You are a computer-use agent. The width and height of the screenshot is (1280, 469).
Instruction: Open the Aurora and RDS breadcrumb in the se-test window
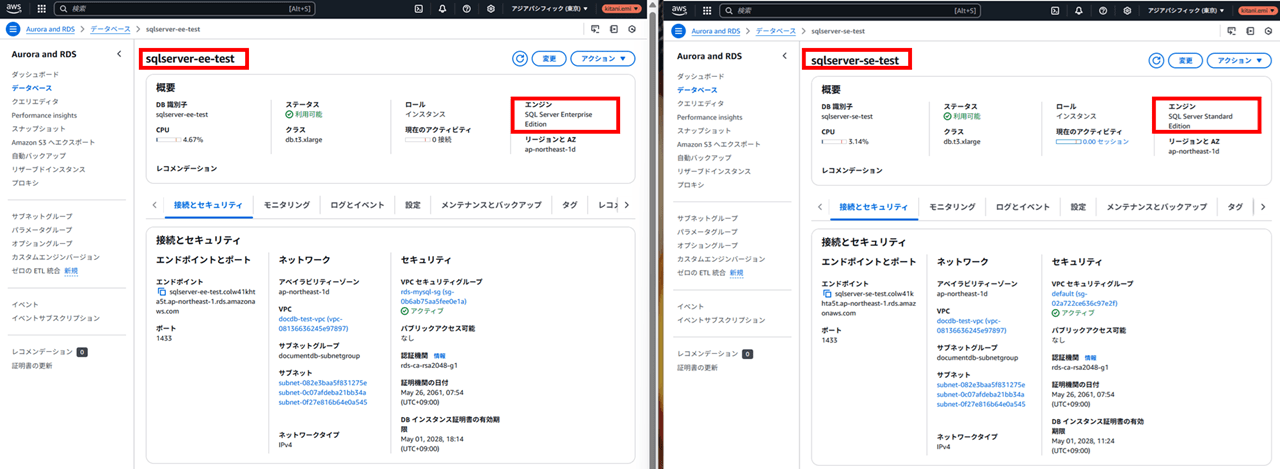point(717,32)
